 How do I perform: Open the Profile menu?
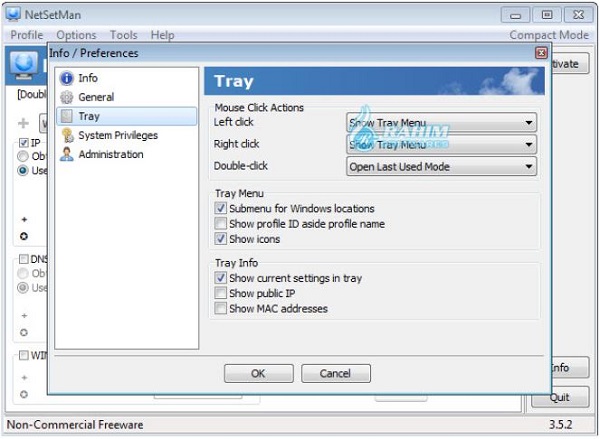[x=26, y=35]
